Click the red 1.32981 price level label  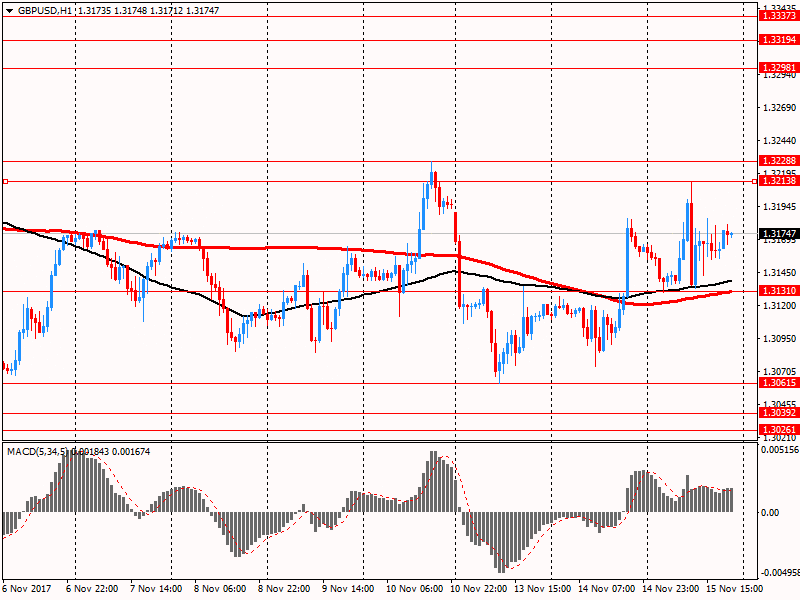(x=779, y=68)
